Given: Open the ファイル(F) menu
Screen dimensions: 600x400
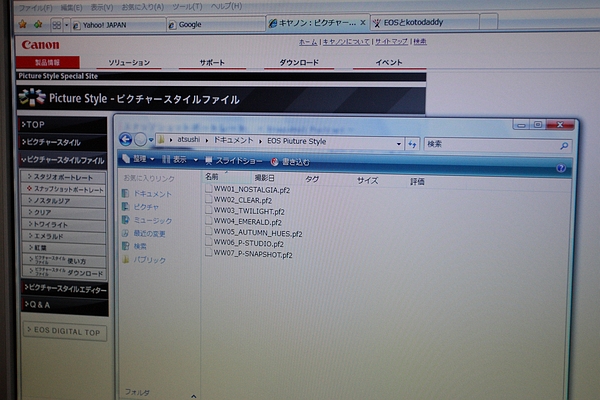Looking at the screenshot, I should click(35, 8).
